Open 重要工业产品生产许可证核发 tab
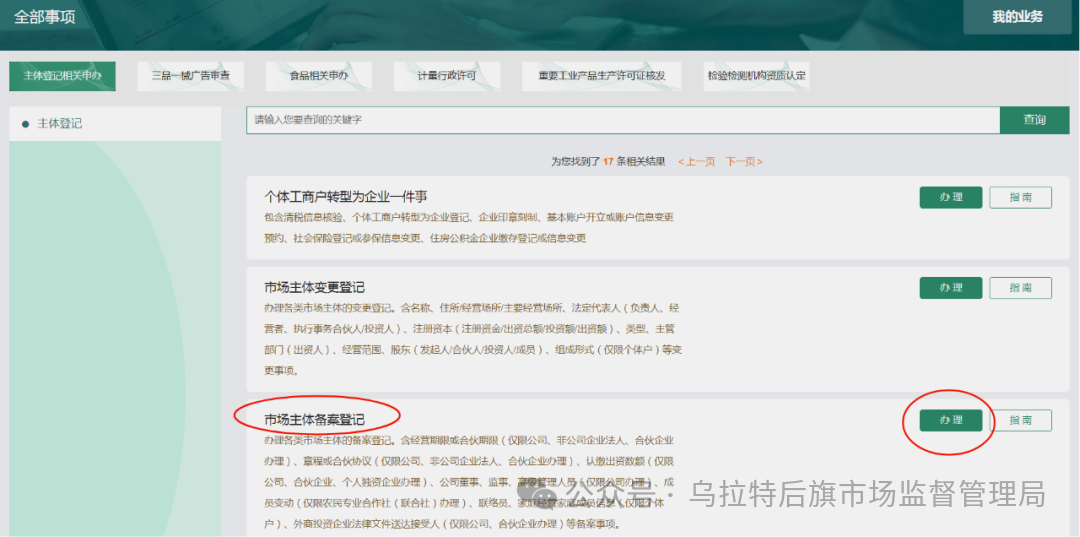1080x537 pixels. pyautogui.click(x=602, y=76)
